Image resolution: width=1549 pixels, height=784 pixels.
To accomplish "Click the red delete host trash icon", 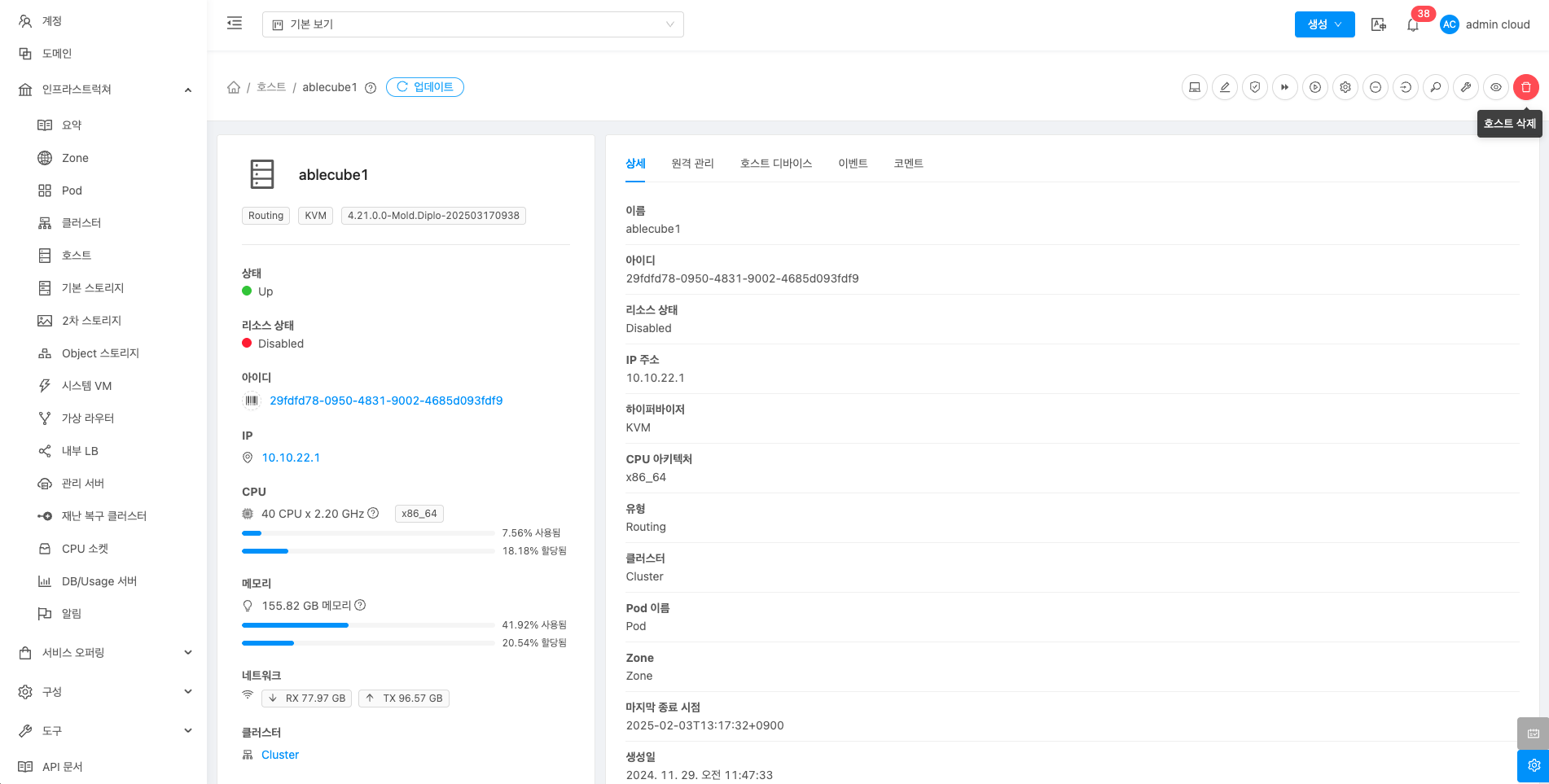I will pos(1525,87).
